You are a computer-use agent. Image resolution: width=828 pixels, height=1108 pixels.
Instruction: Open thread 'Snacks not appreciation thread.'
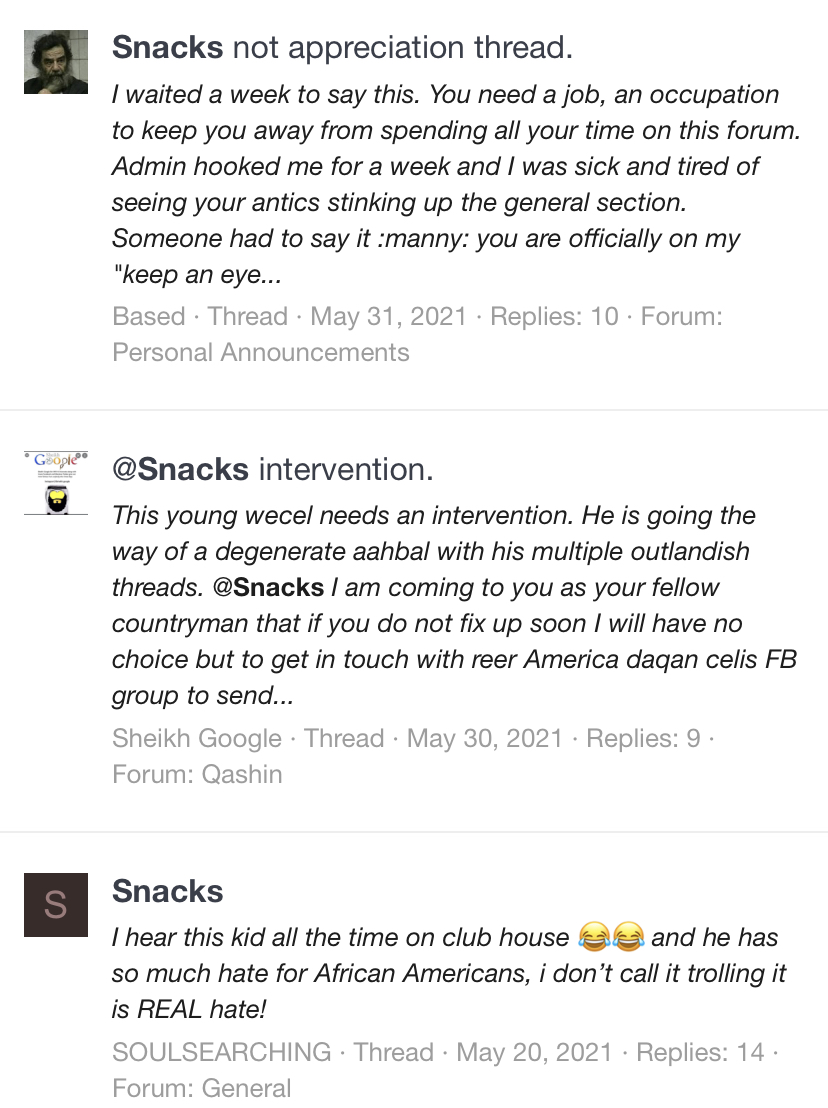click(x=342, y=48)
